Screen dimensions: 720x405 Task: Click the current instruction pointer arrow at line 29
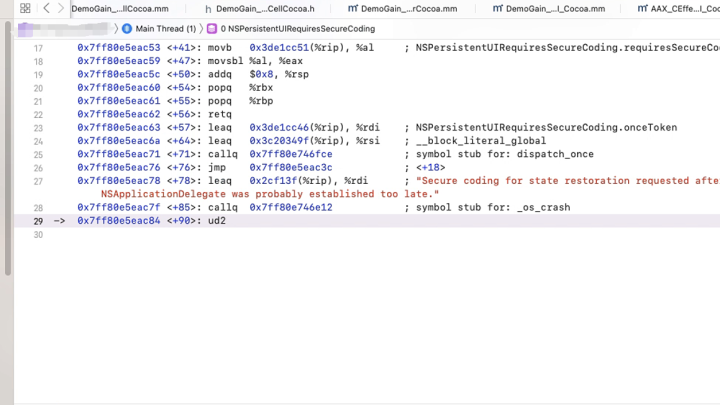point(59,220)
